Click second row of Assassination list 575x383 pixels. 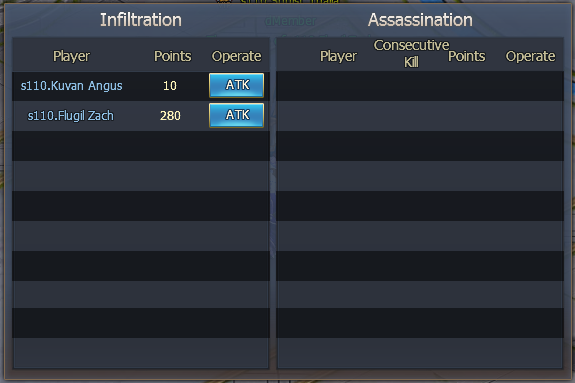click(x=420, y=116)
